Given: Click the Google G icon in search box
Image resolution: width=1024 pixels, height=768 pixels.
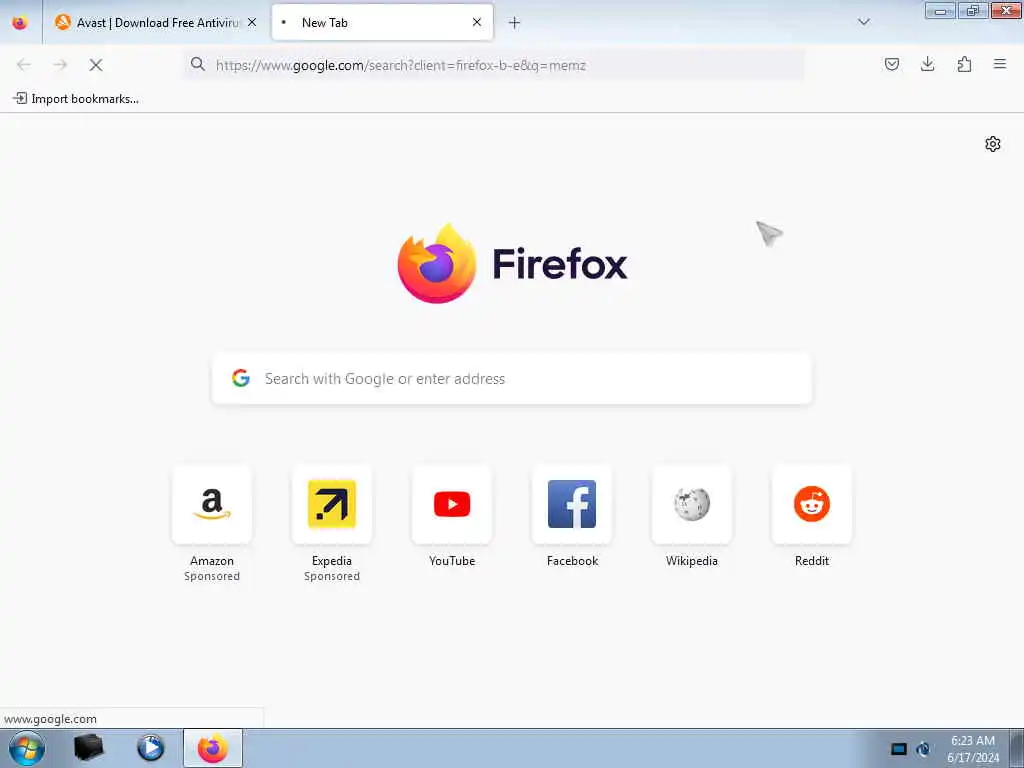Looking at the screenshot, I should 241,377.
